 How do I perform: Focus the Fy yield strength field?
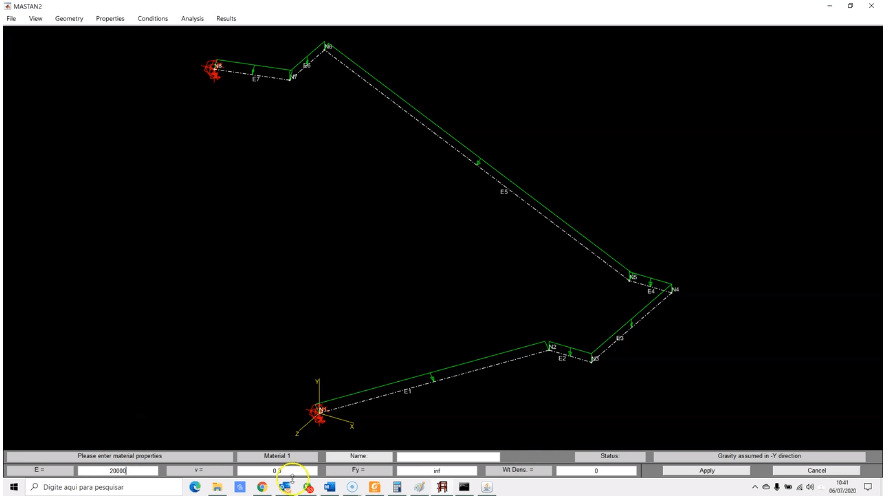436,470
